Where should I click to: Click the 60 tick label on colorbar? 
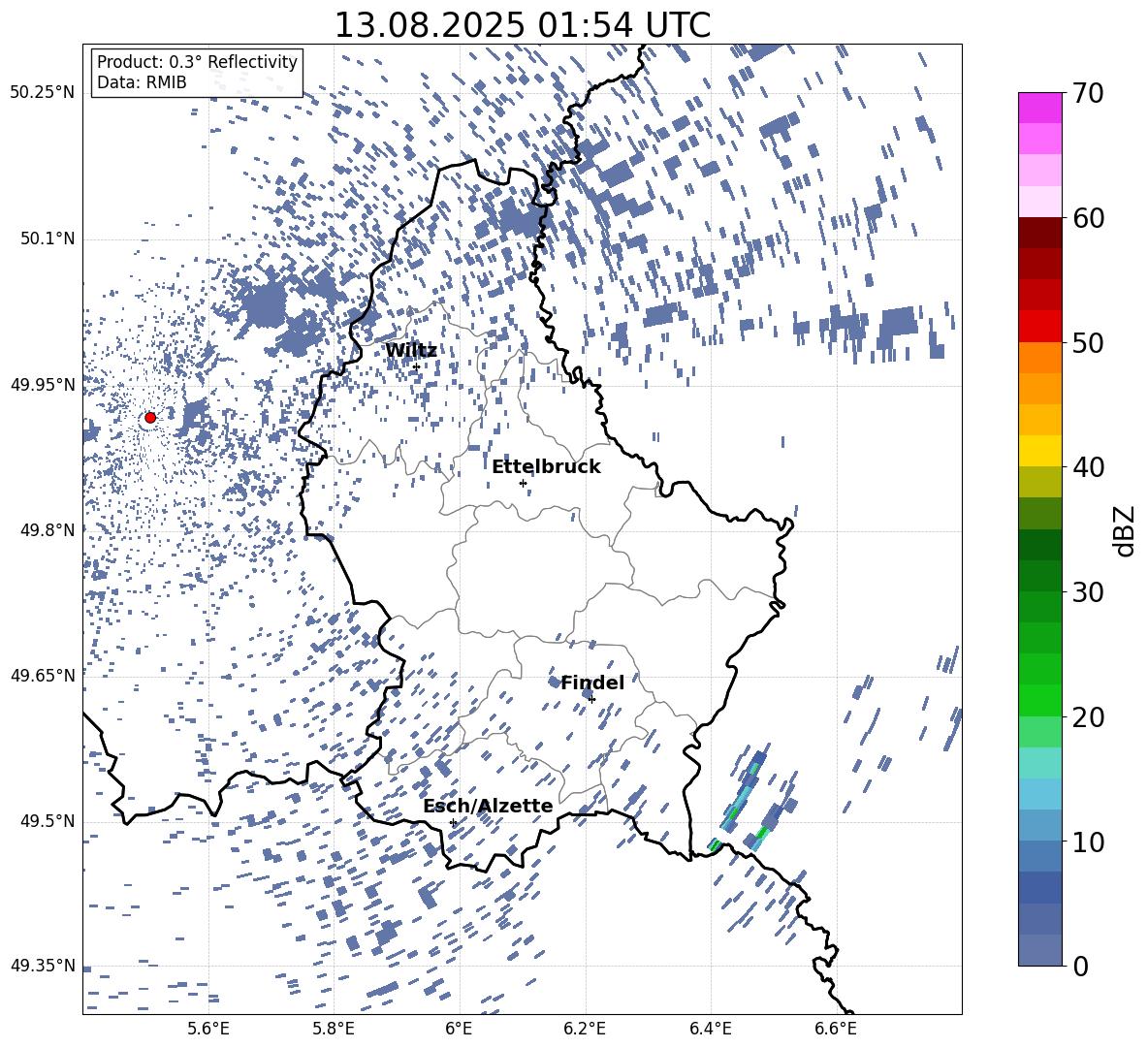tap(1088, 218)
